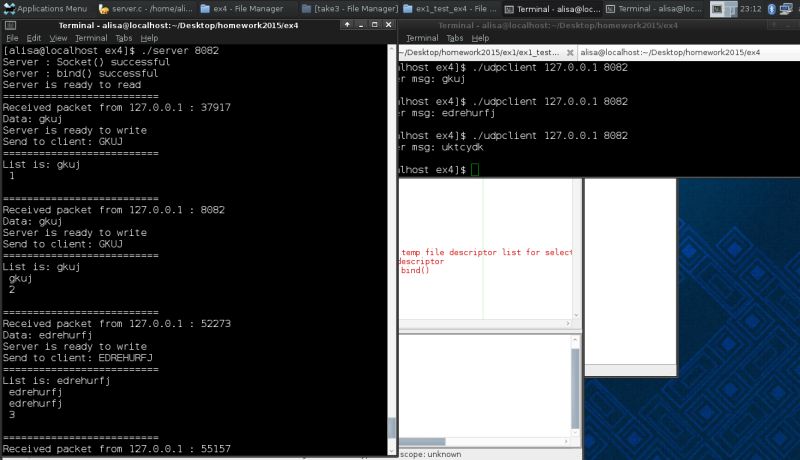The image size is (800, 460).
Task: Close the ex1/ex1_test... terminal tab
Action: click(570, 53)
